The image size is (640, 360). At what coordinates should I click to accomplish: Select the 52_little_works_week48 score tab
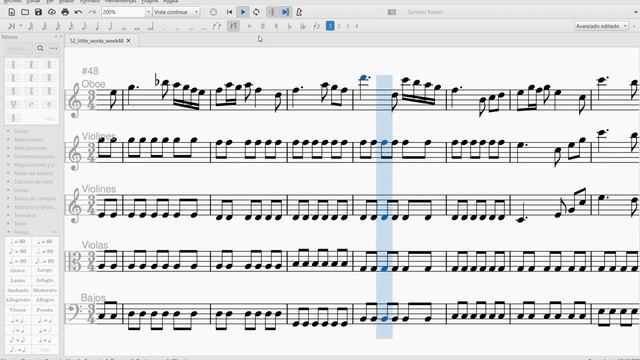pos(96,41)
